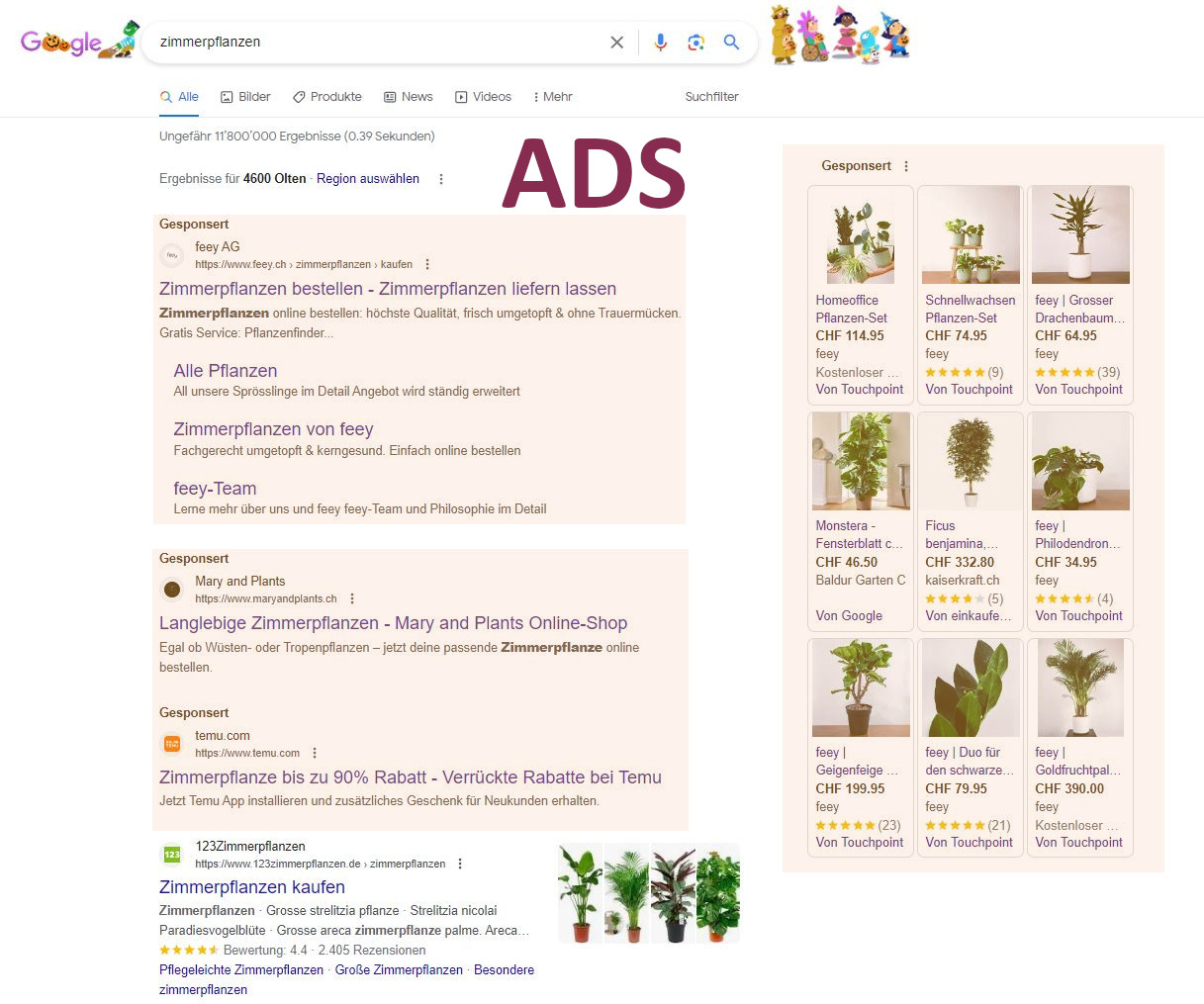The height and width of the screenshot is (1004, 1204).
Task: Click the 'Von einkaufe…' label under Ficus benjamina
Action: 969,616
